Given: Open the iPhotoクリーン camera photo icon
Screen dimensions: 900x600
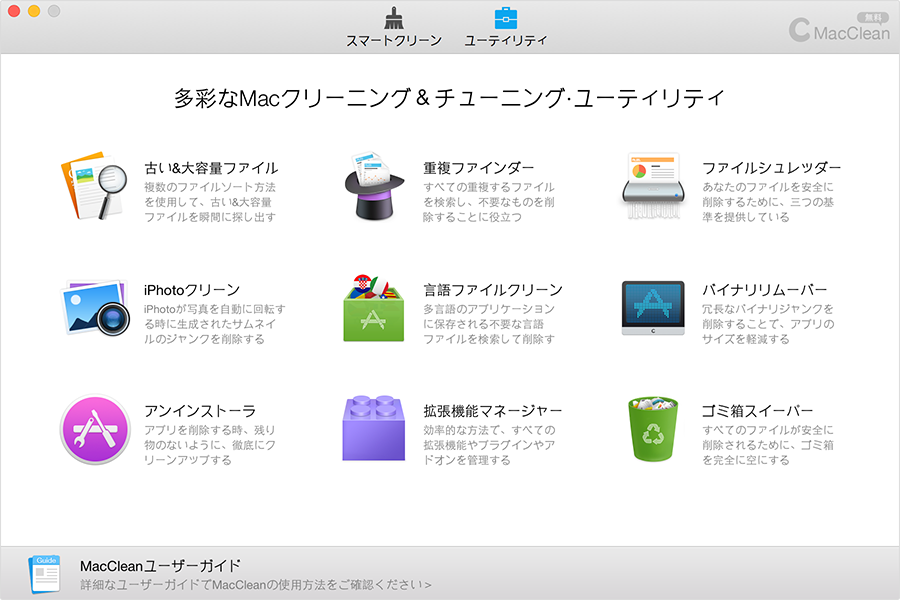Looking at the screenshot, I should pyautogui.click(x=94, y=308).
